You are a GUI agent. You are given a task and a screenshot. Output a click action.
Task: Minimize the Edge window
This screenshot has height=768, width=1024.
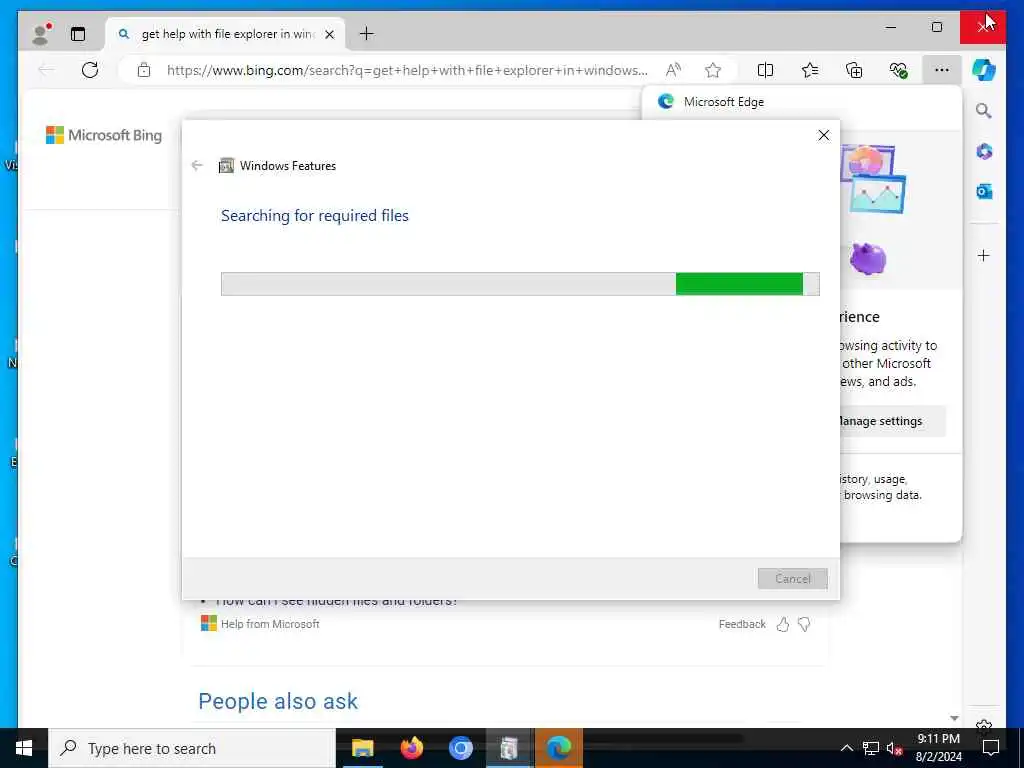point(891,27)
